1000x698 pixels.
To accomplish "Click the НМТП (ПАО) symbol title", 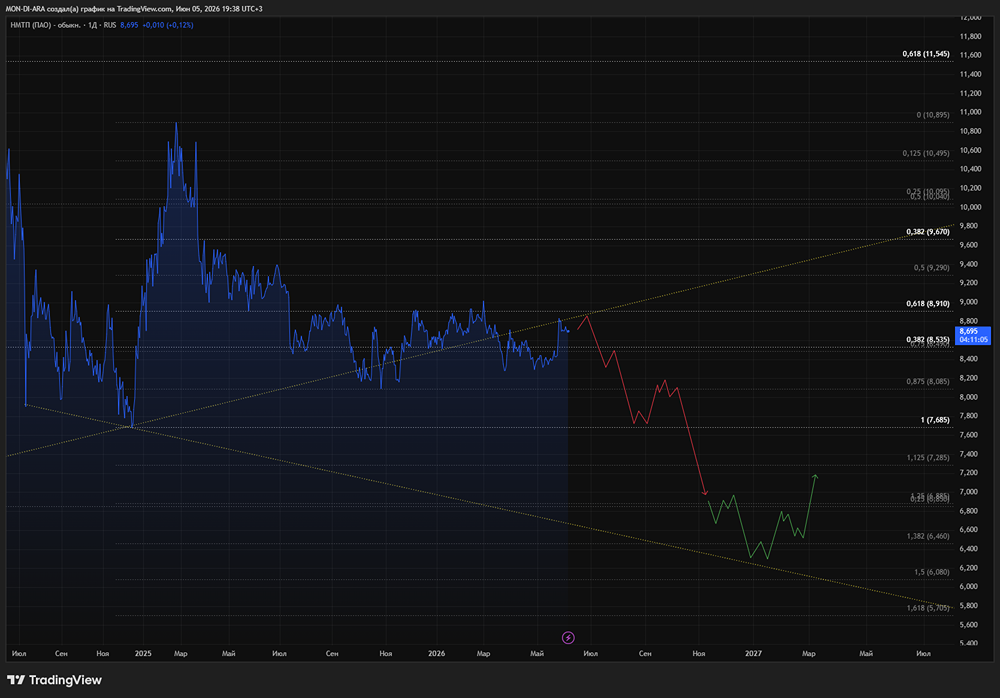I will (31, 25).
